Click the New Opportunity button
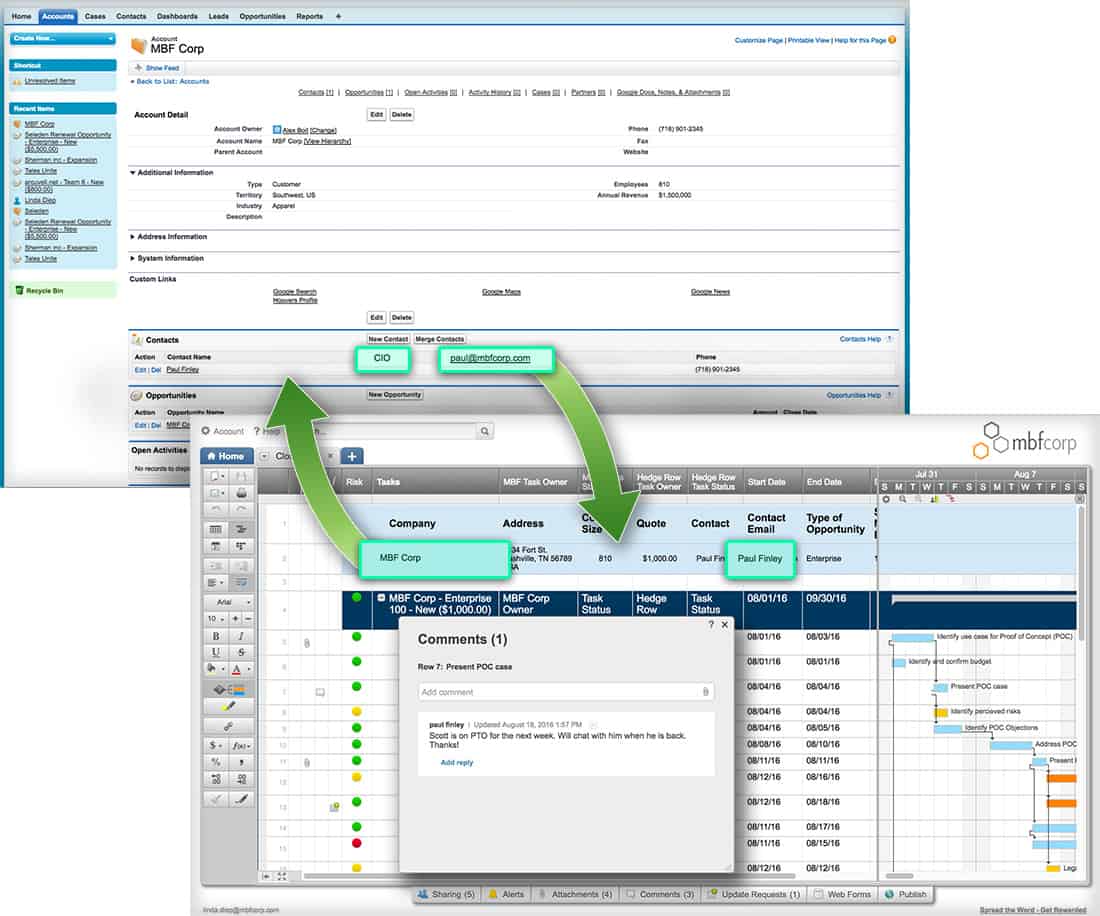This screenshot has width=1100, height=916. (394, 395)
